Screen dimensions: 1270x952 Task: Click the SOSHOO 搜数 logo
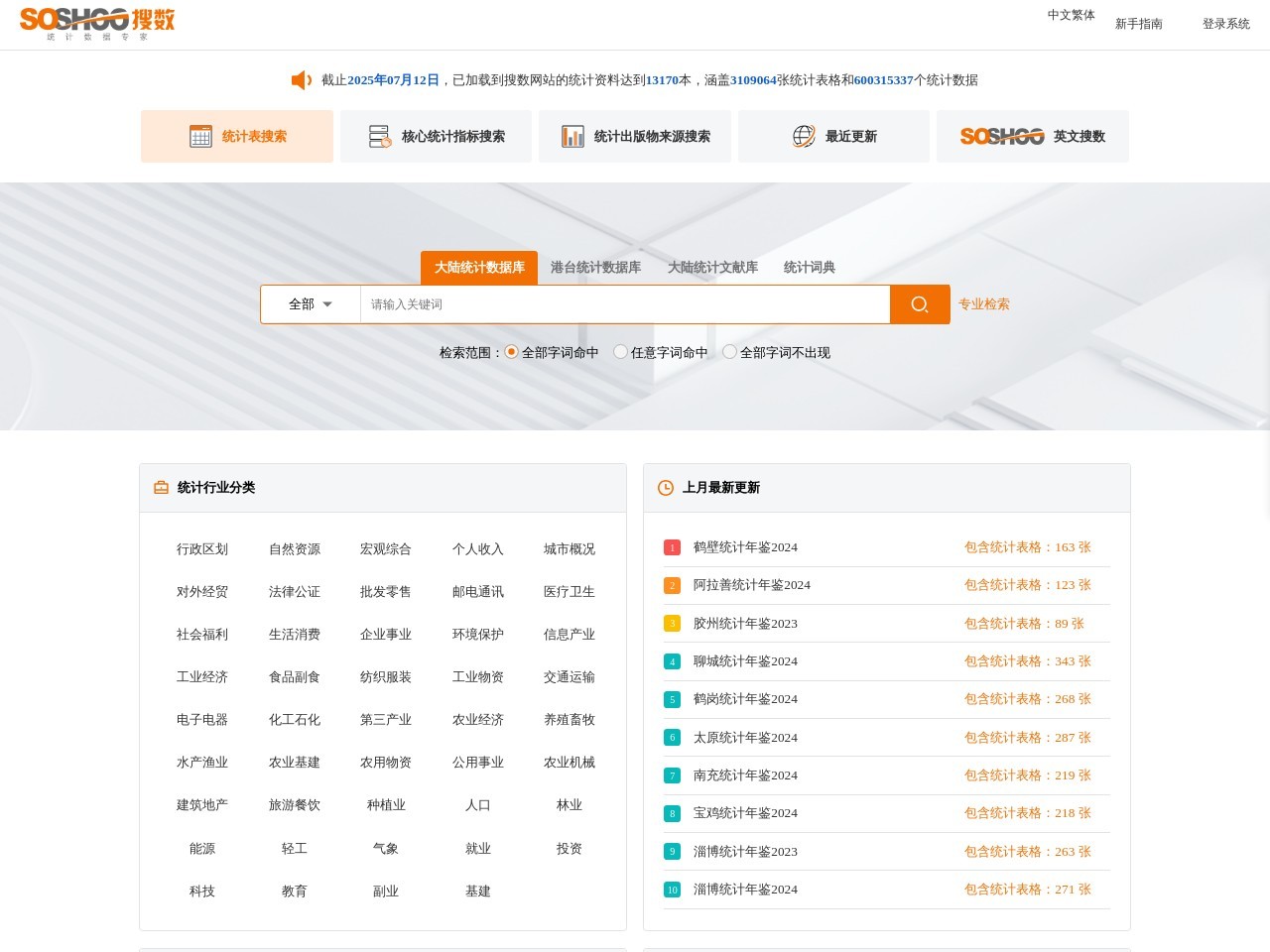(x=92, y=23)
